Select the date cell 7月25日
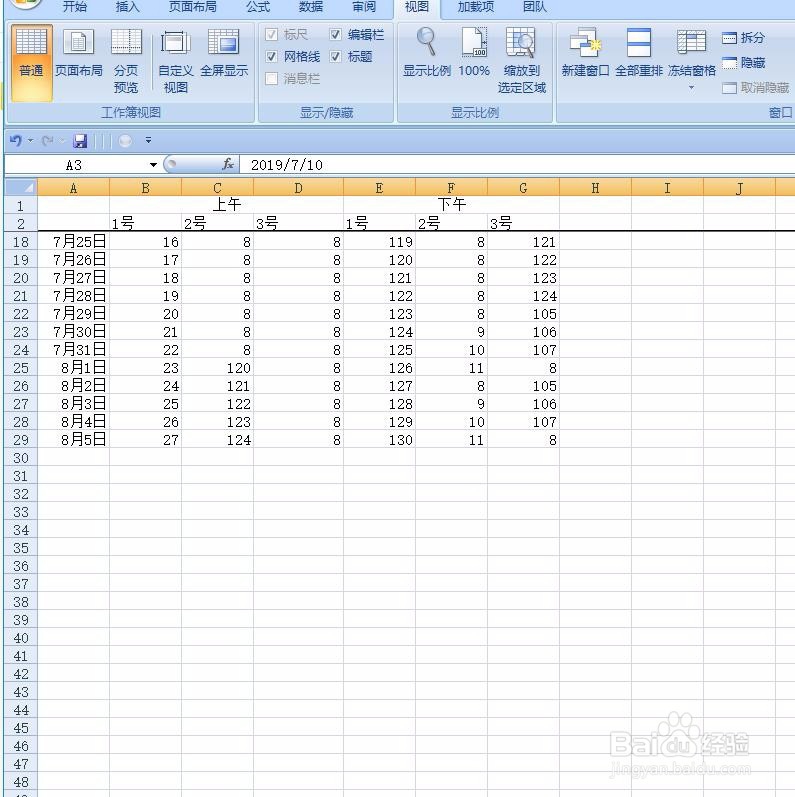Viewport: 795px width, 797px height. [x=74, y=242]
